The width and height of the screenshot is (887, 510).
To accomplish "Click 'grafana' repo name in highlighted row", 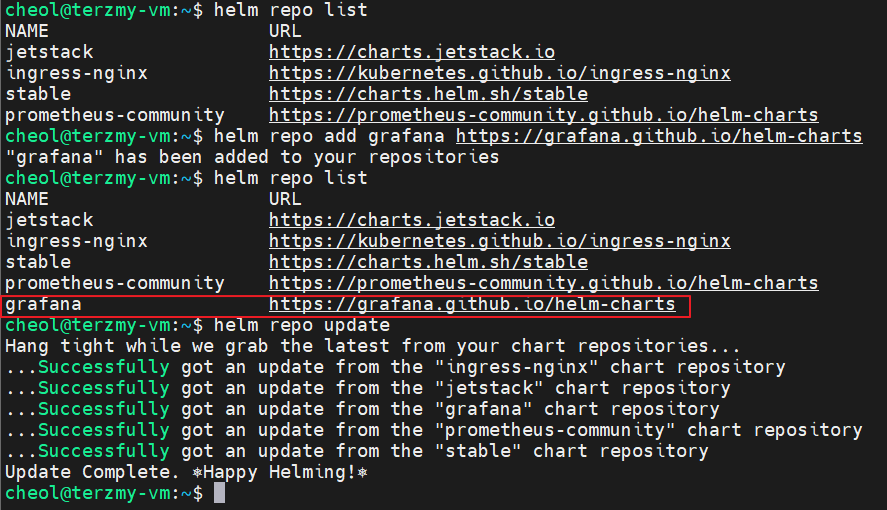I will (x=44, y=304).
